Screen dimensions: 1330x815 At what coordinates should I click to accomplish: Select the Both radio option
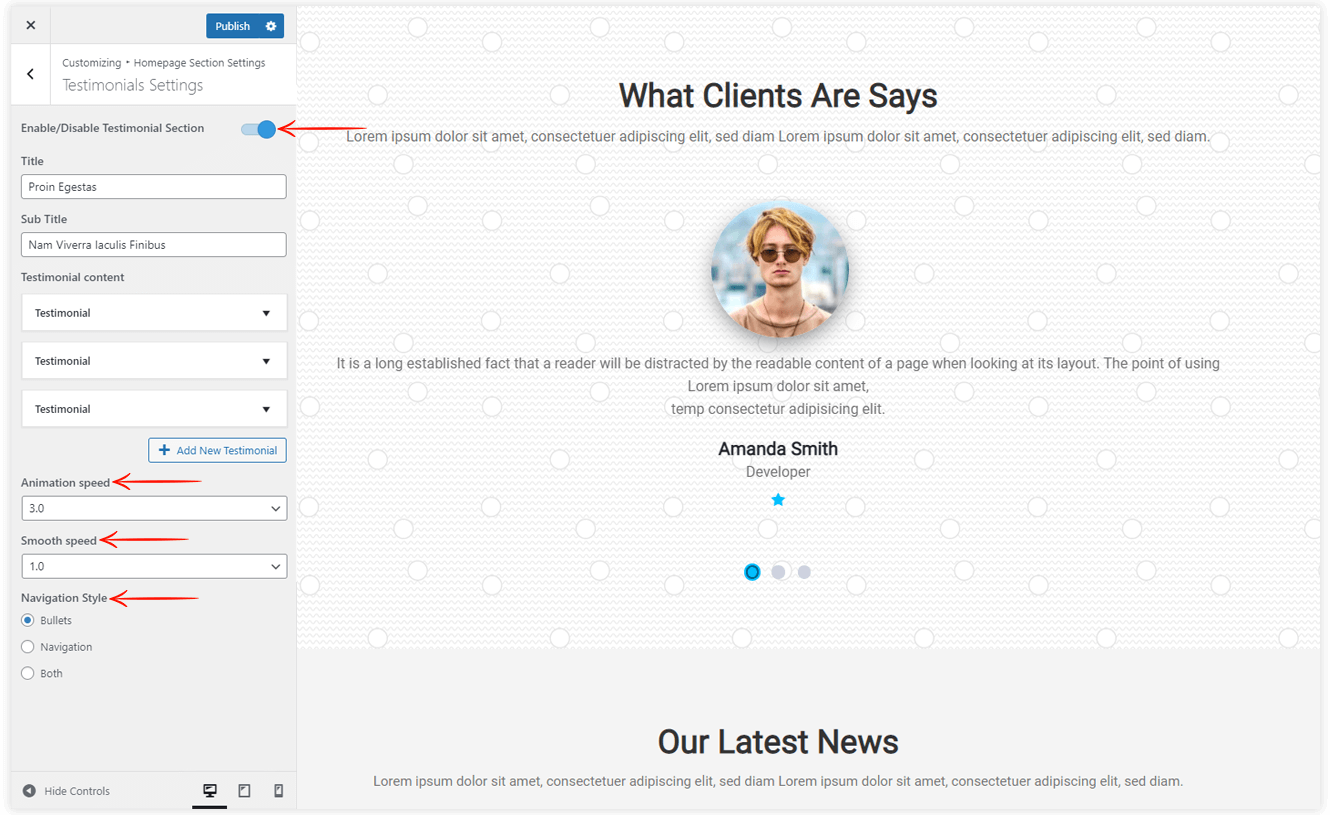pos(28,674)
